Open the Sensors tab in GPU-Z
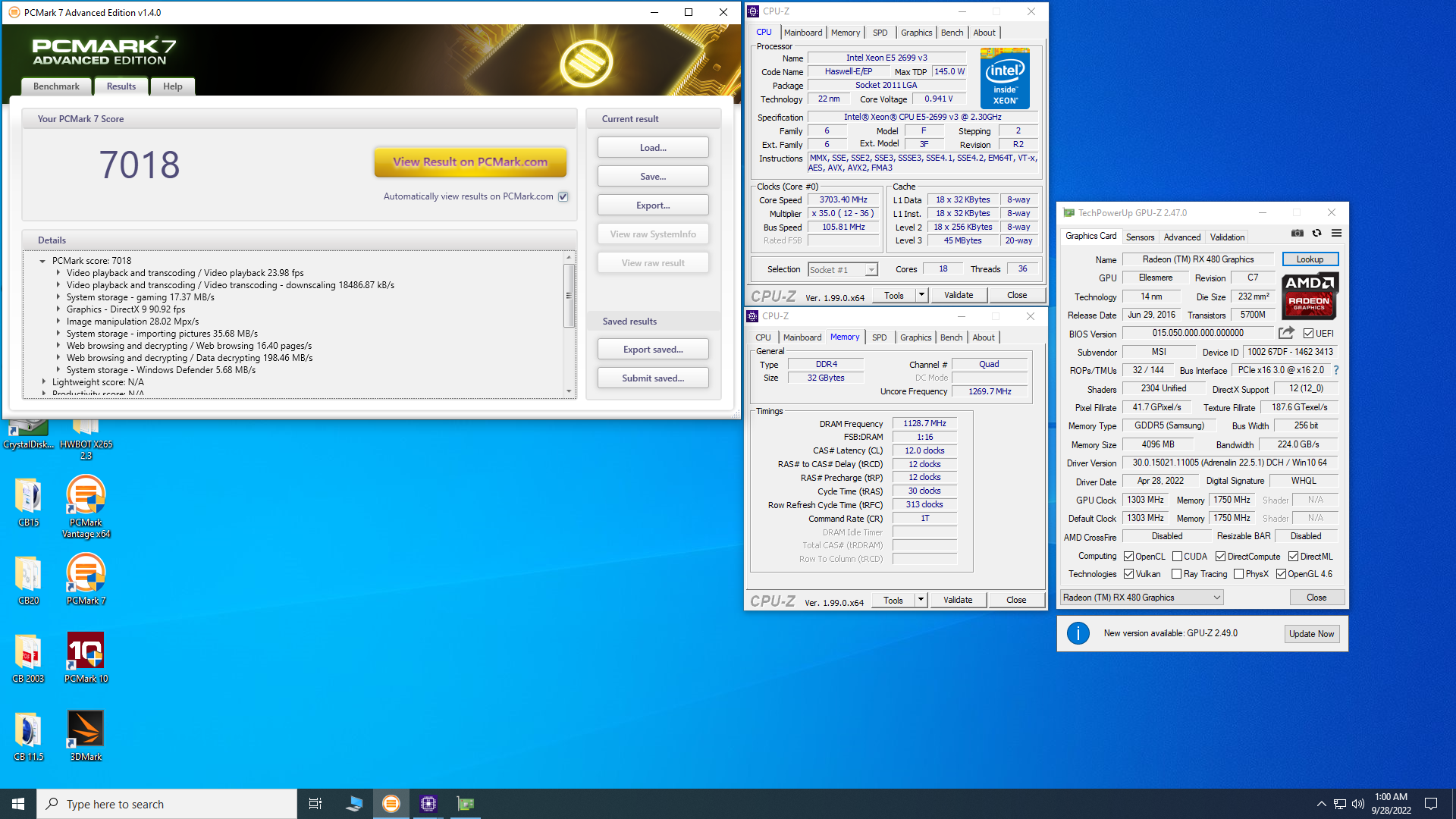The height and width of the screenshot is (819, 1456). tap(1140, 237)
